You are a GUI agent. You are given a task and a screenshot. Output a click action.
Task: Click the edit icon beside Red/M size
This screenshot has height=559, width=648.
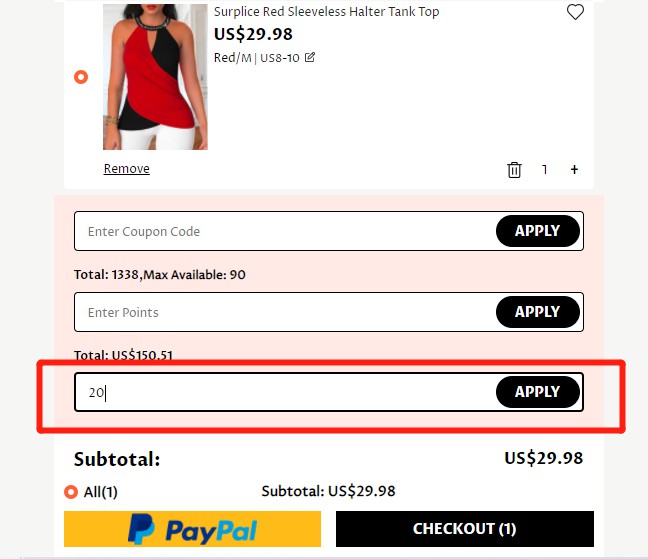[x=310, y=57]
